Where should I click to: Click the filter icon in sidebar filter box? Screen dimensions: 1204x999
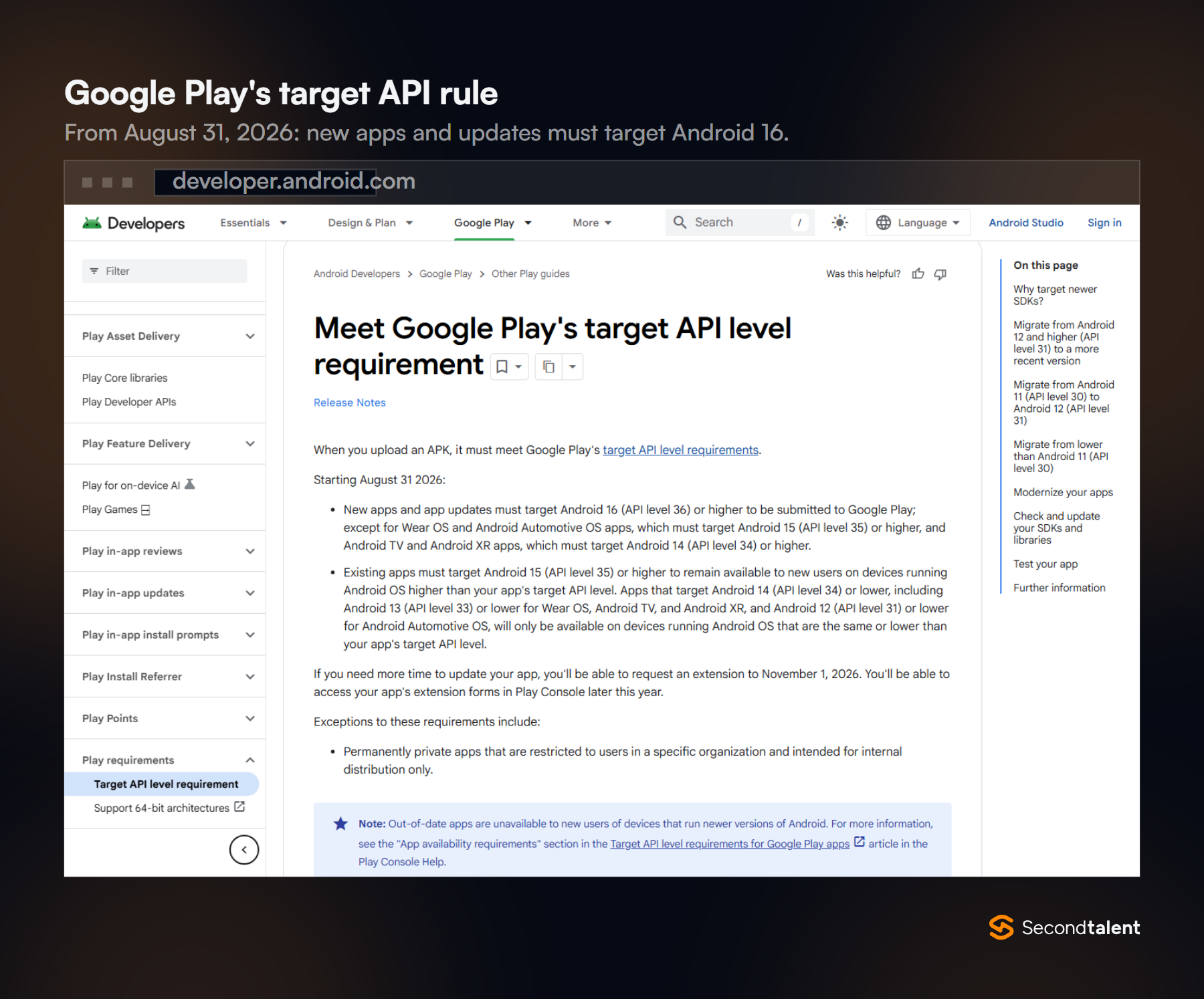click(94, 271)
